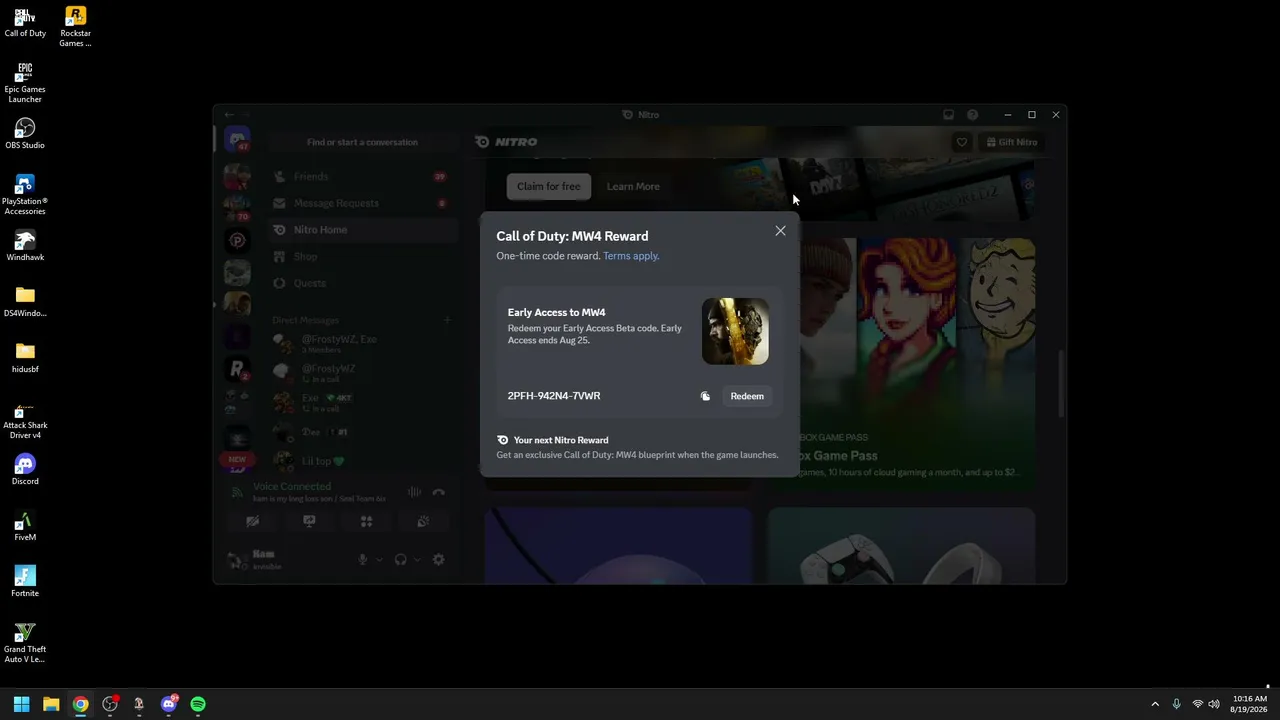Click the Redeem button
Image resolution: width=1280 pixels, height=720 pixels.
(747, 396)
